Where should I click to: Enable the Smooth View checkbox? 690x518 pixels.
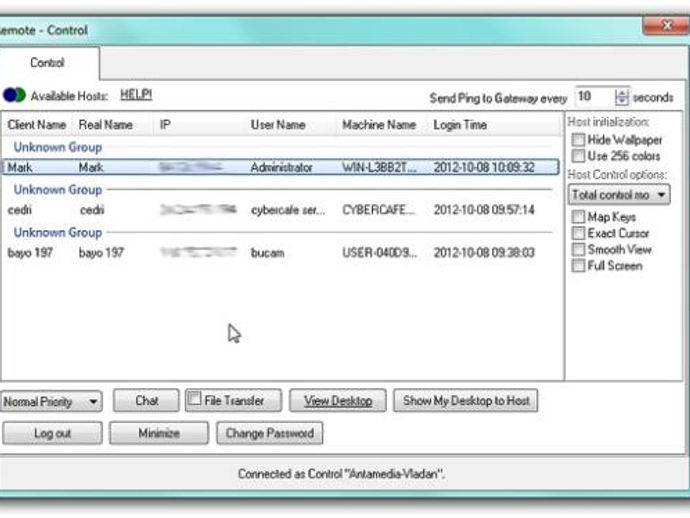[578, 249]
